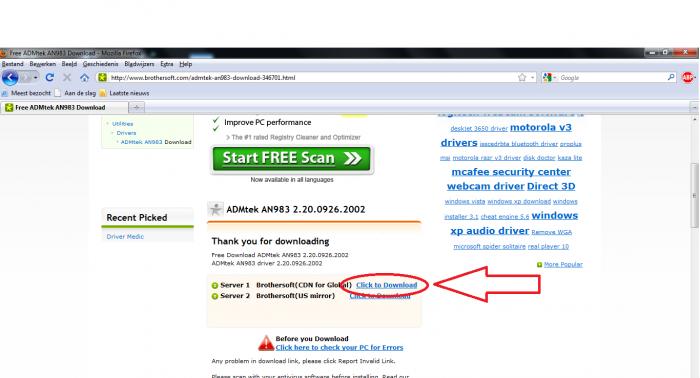Open the deskjet 3650 driver link
The height and width of the screenshot is (378, 700).
(x=479, y=129)
